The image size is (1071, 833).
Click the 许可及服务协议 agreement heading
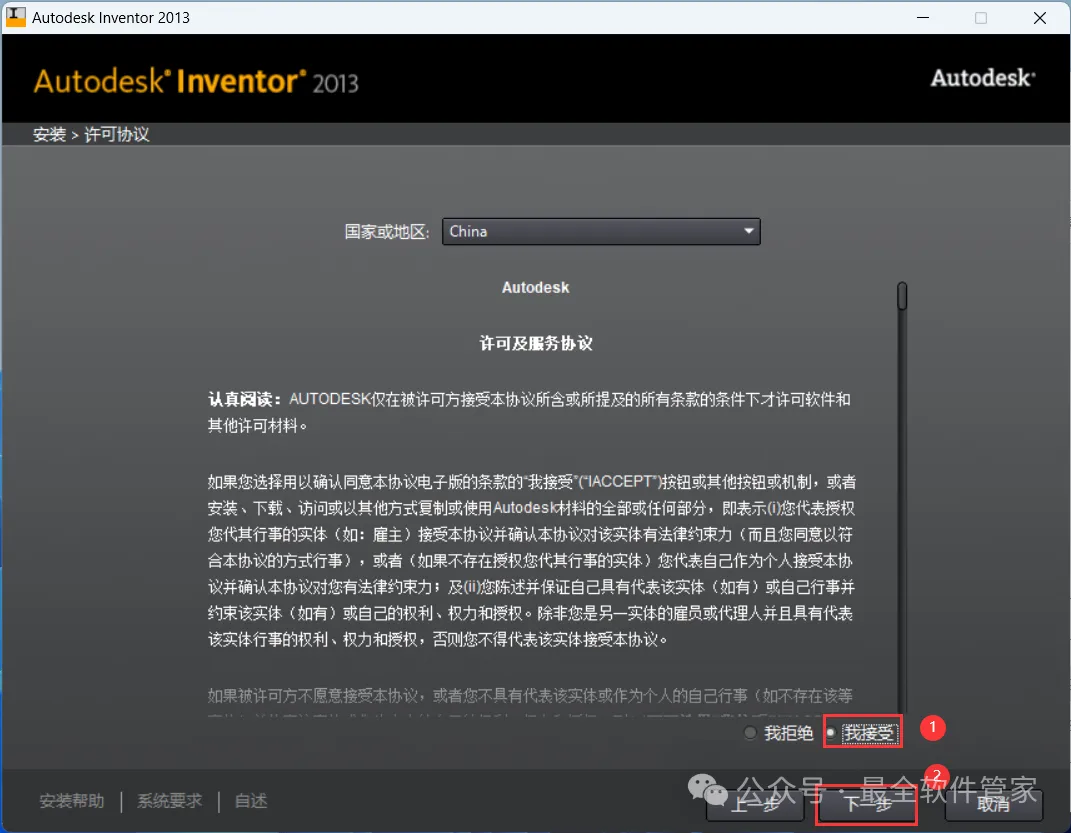(536, 343)
